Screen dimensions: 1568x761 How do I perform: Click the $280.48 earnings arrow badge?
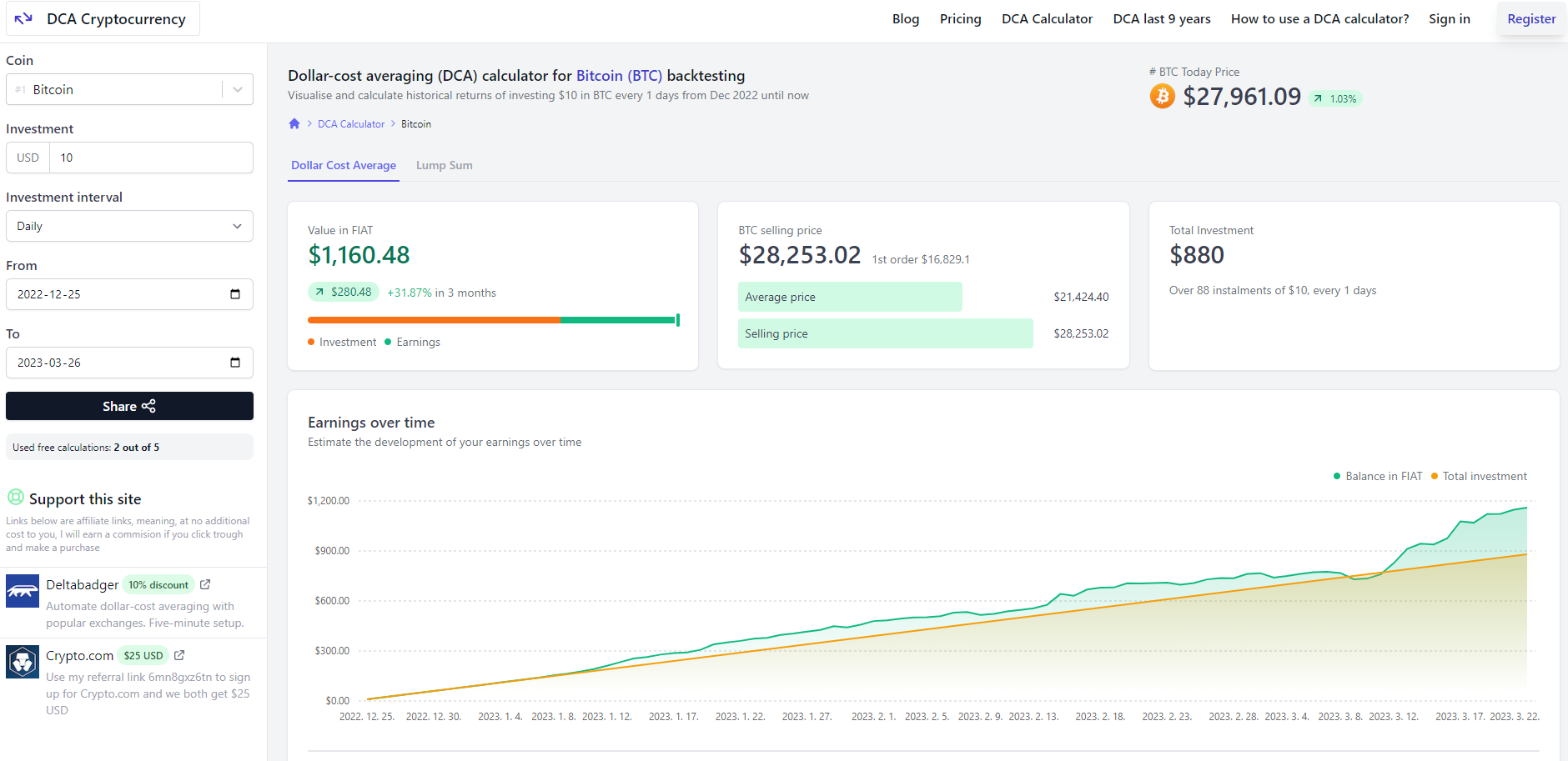(344, 292)
